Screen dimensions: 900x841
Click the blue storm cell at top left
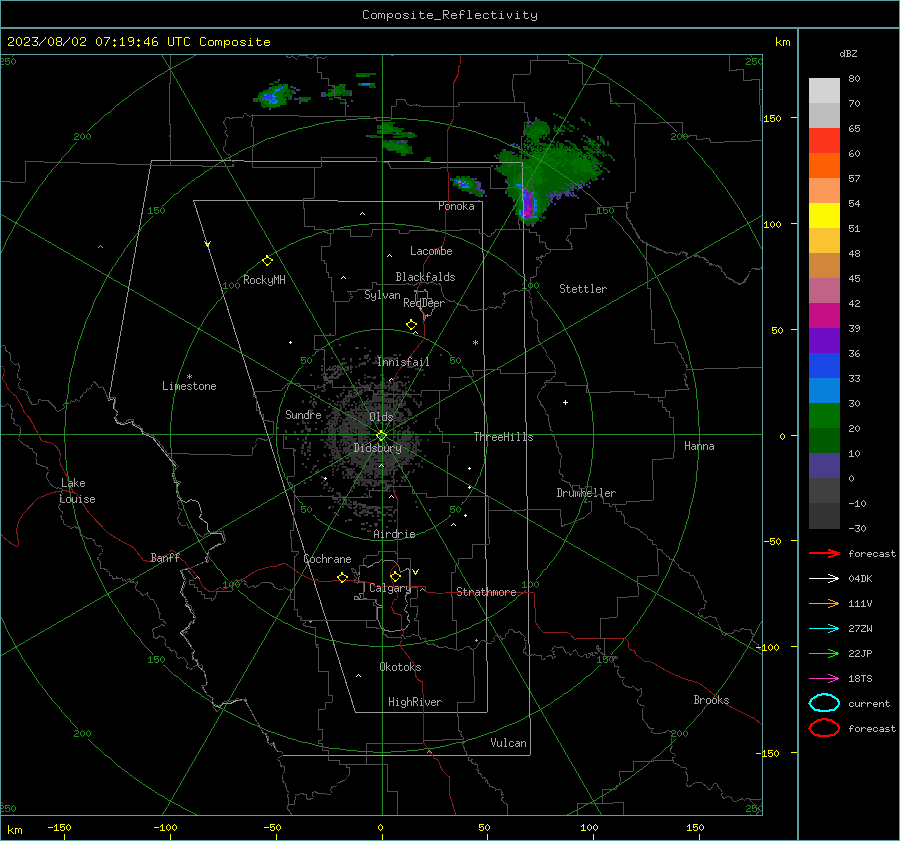(x=274, y=96)
